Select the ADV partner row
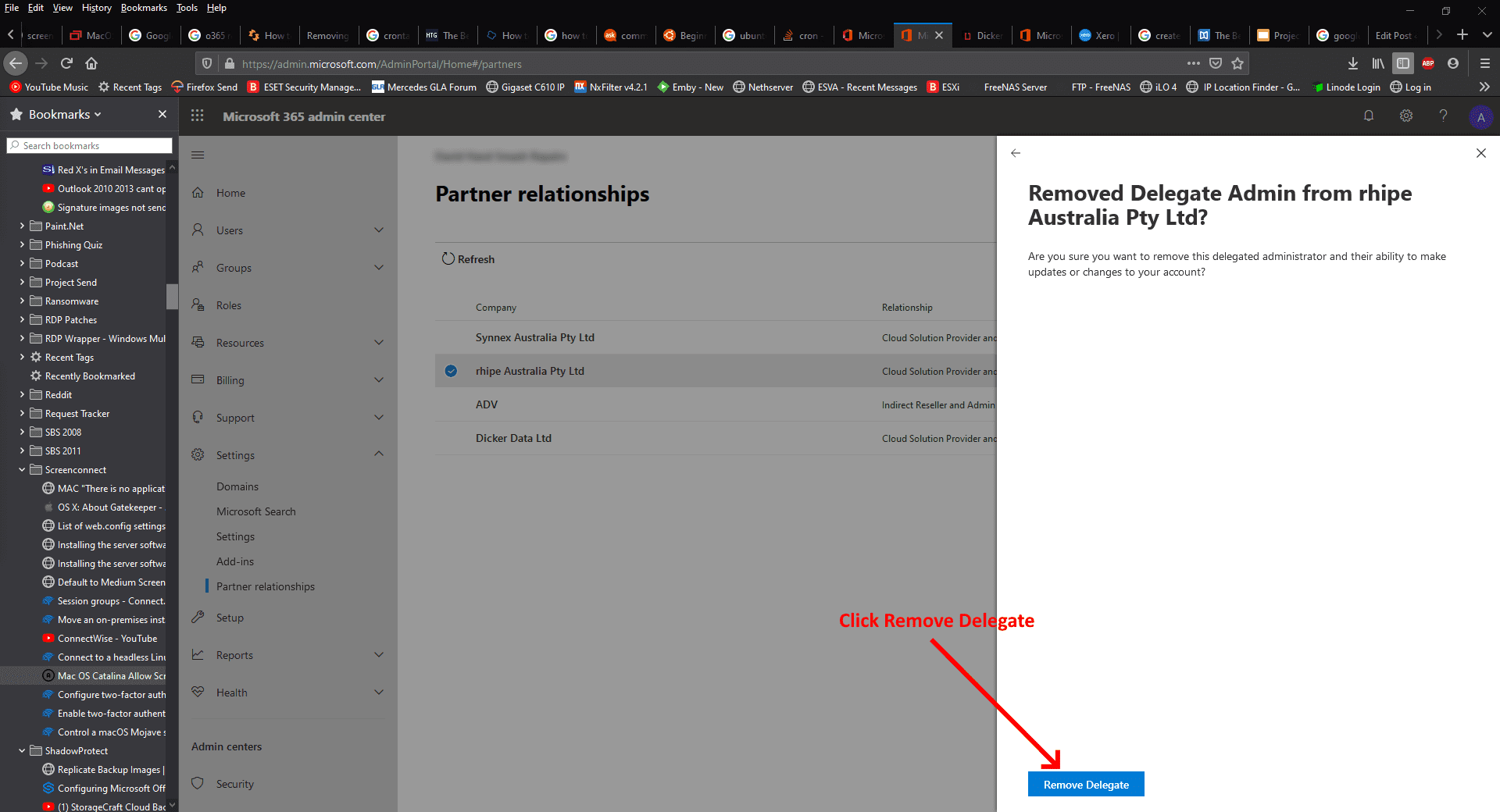 [x=716, y=404]
